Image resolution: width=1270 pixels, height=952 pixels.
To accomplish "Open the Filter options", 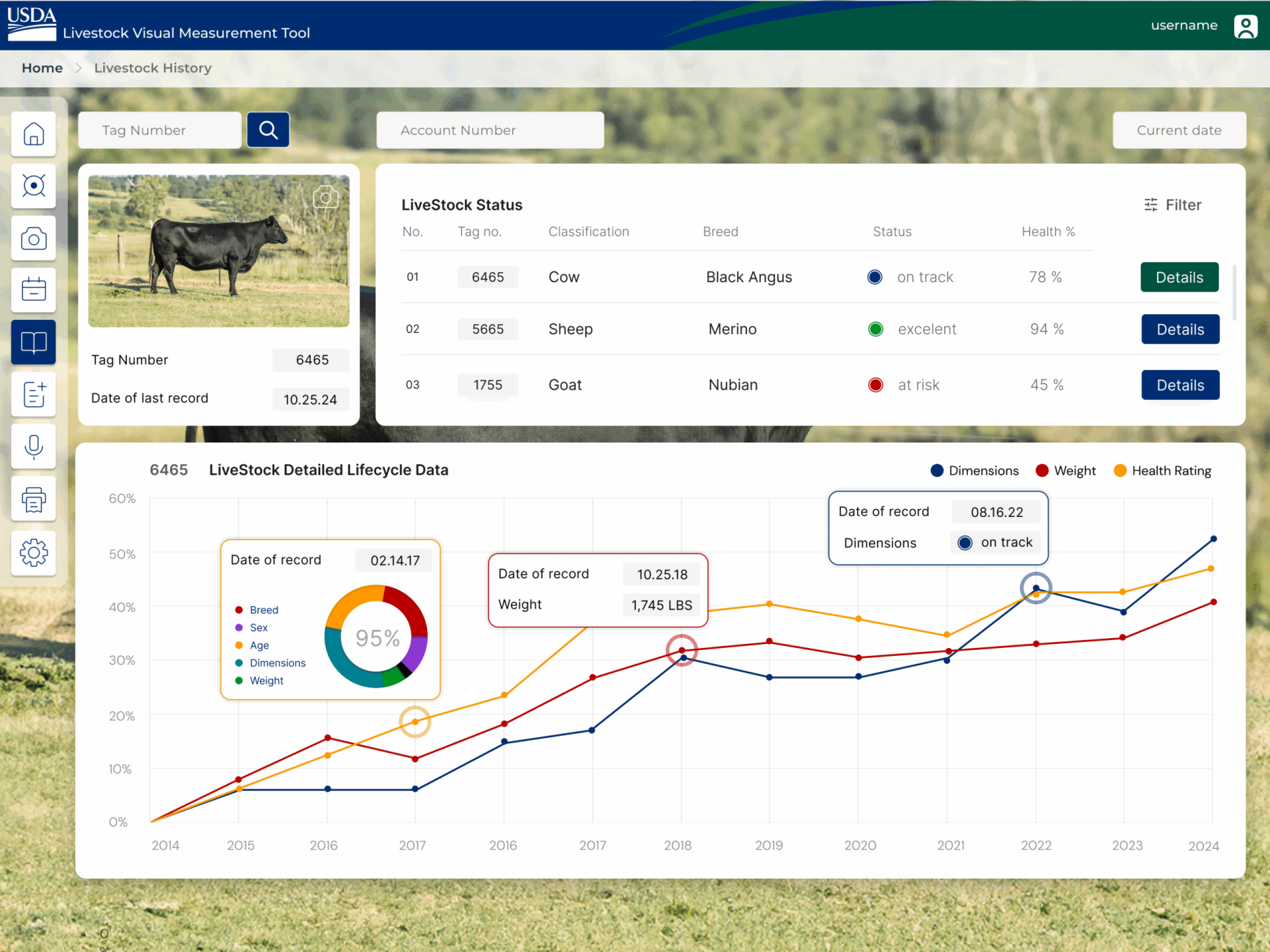I will 1172,205.
